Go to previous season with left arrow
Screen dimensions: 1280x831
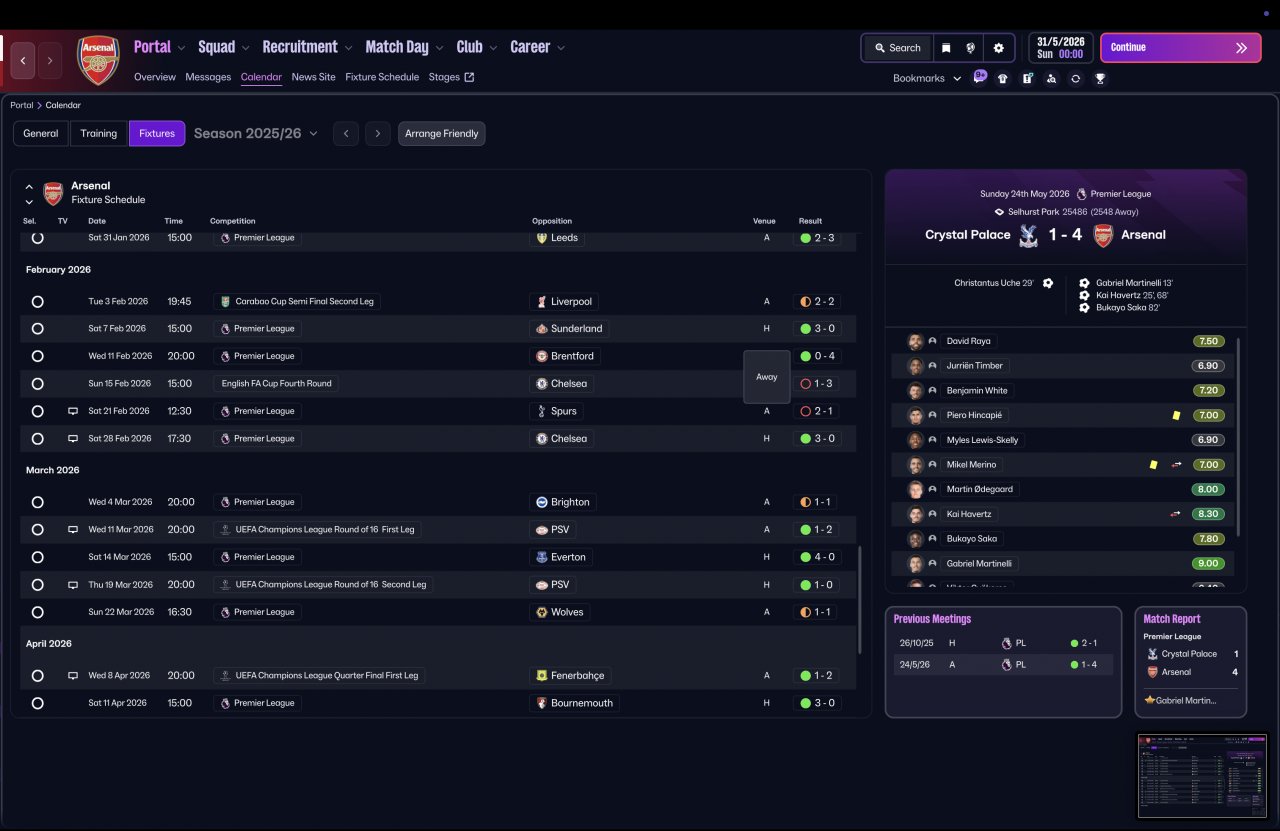pos(346,133)
